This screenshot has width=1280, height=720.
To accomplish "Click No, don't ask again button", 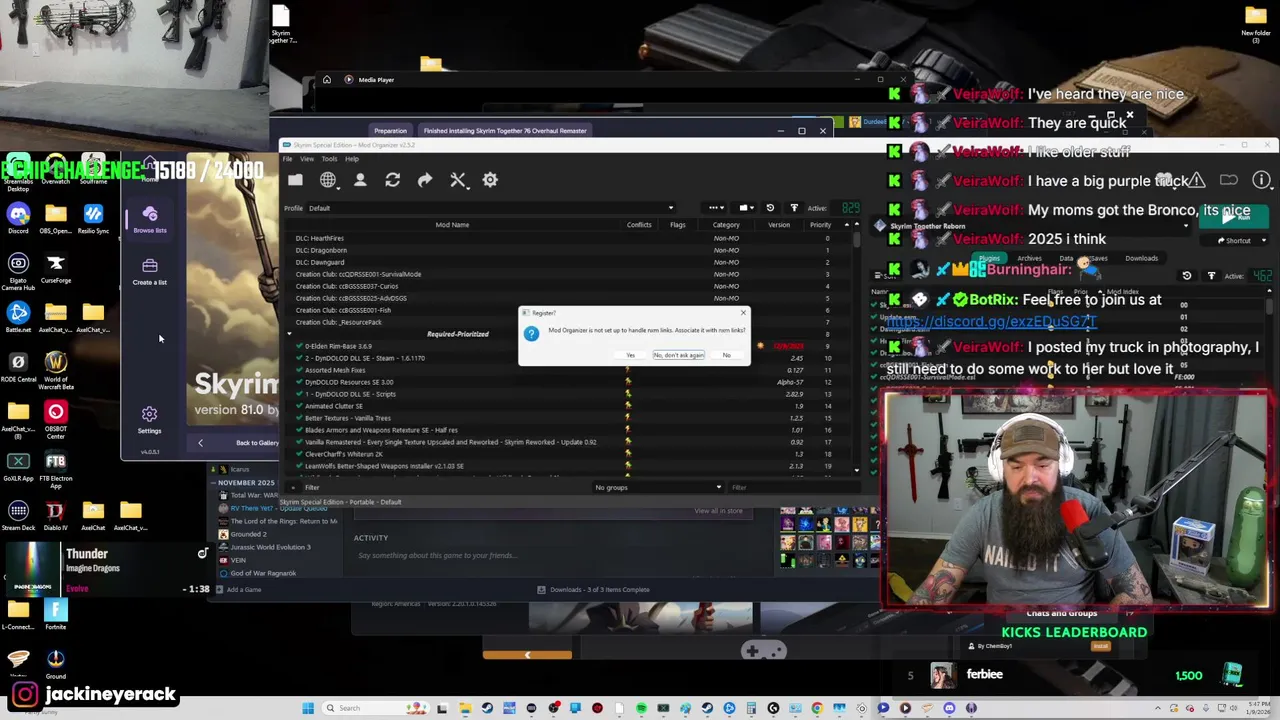I will click(679, 355).
